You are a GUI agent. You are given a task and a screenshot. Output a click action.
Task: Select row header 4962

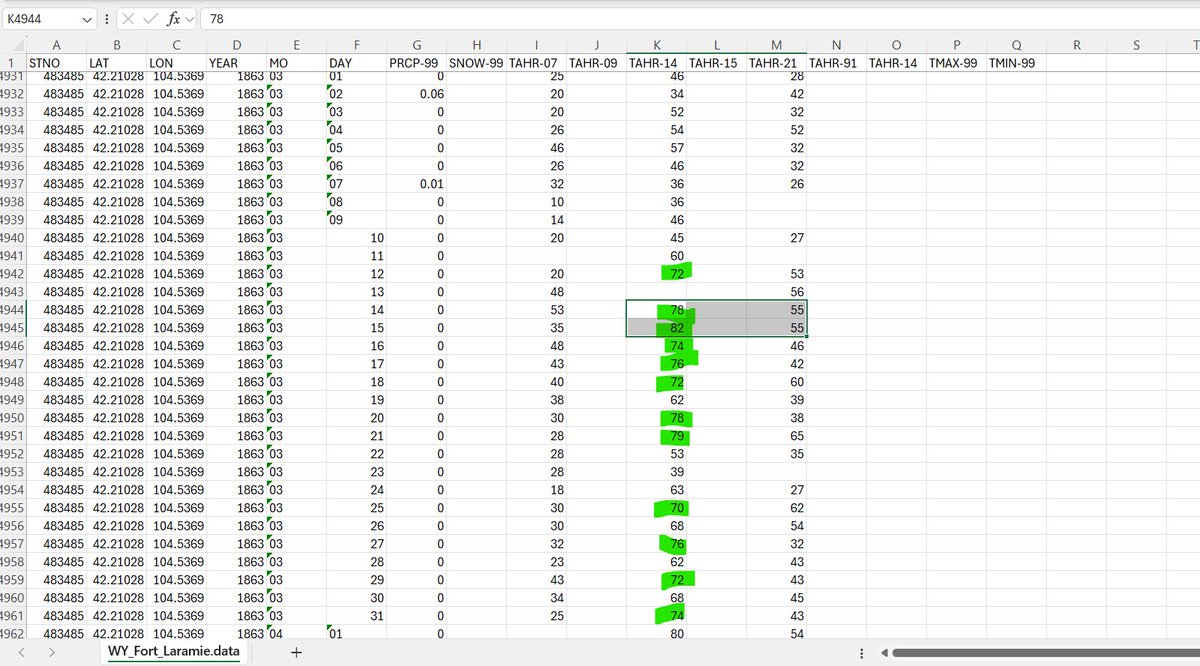click(x=12, y=634)
